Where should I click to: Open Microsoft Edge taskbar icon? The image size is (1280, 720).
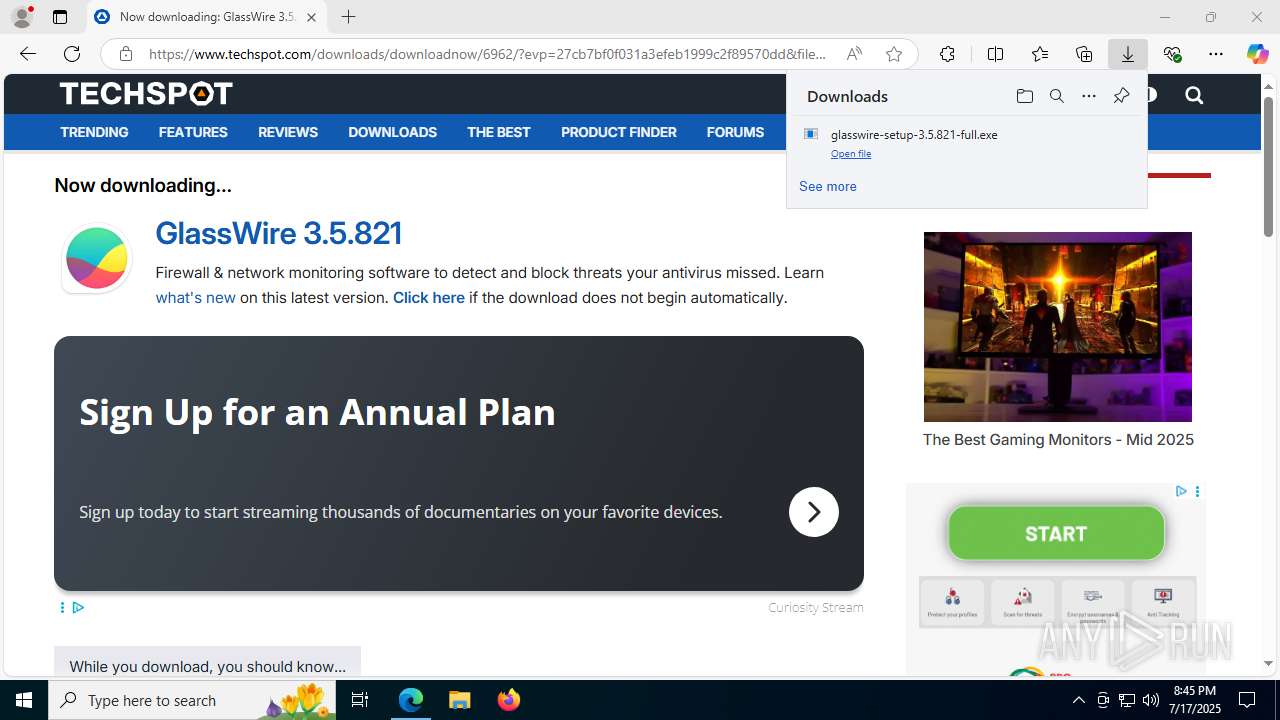[411, 700]
